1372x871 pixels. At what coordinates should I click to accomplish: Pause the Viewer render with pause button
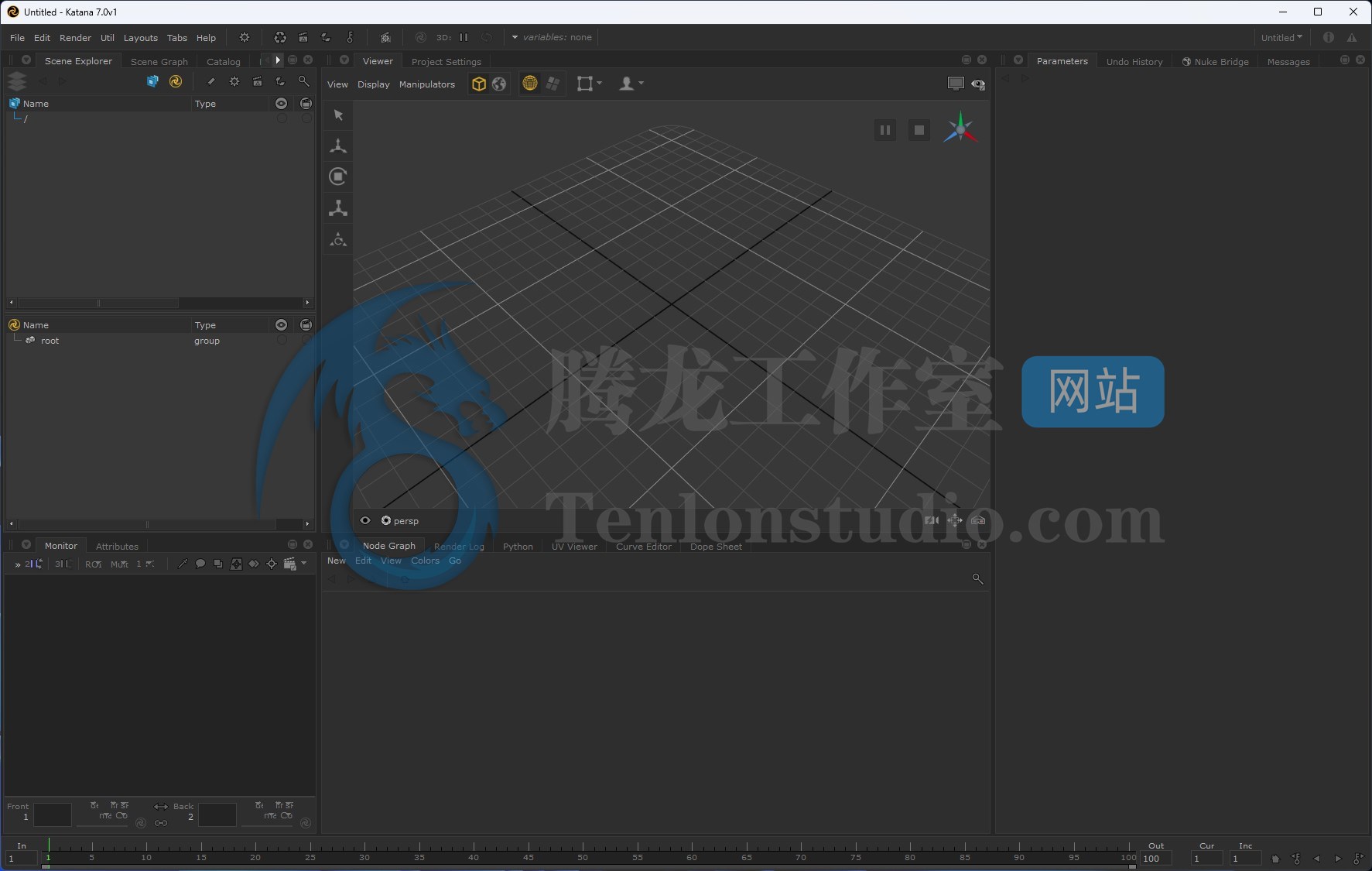[x=885, y=130]
